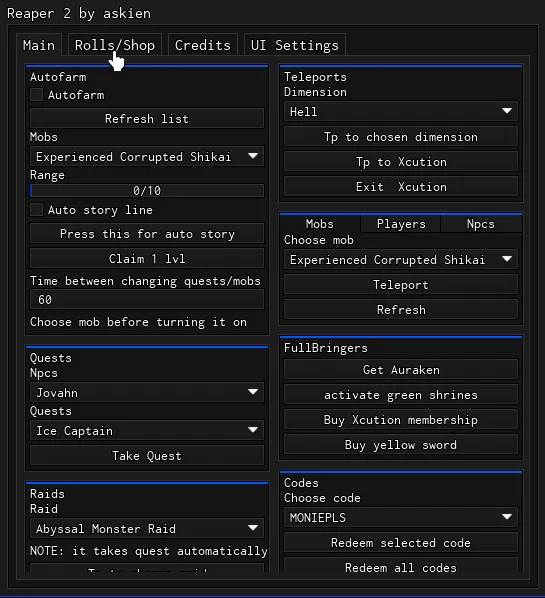
Task: Open the Choose code dropdown showing MONIEPLS
Action: (x=401, y=518)
